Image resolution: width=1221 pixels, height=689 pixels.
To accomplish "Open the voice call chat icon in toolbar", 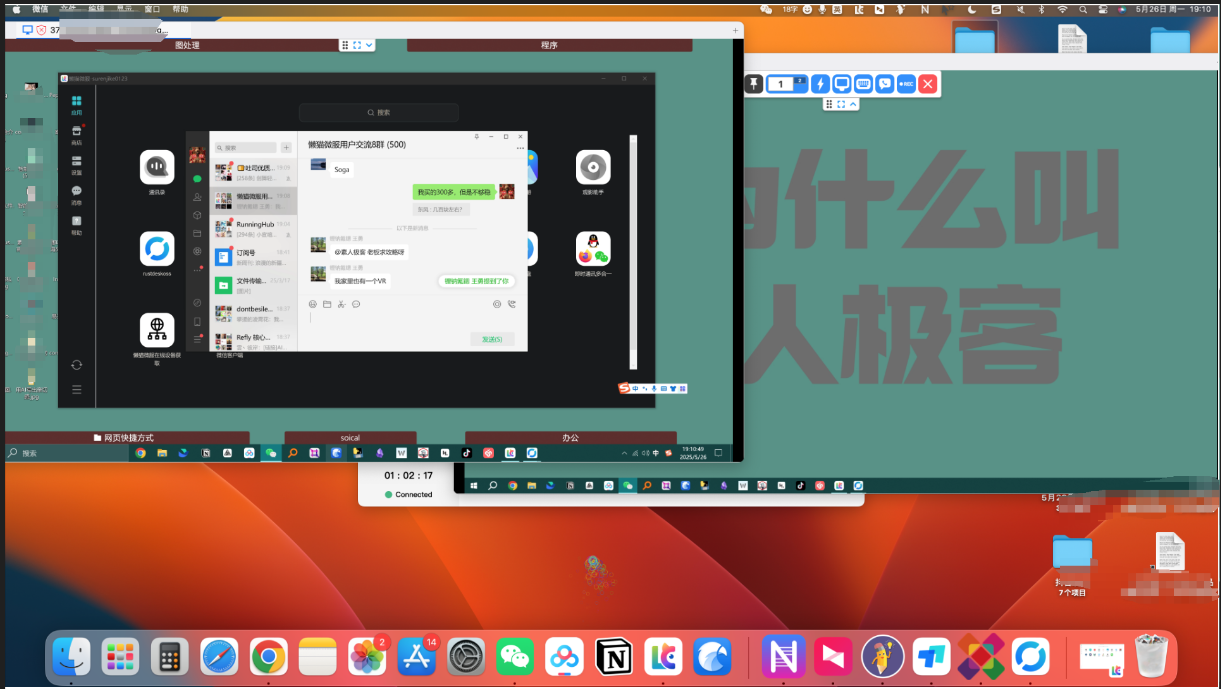I will 885,84.
